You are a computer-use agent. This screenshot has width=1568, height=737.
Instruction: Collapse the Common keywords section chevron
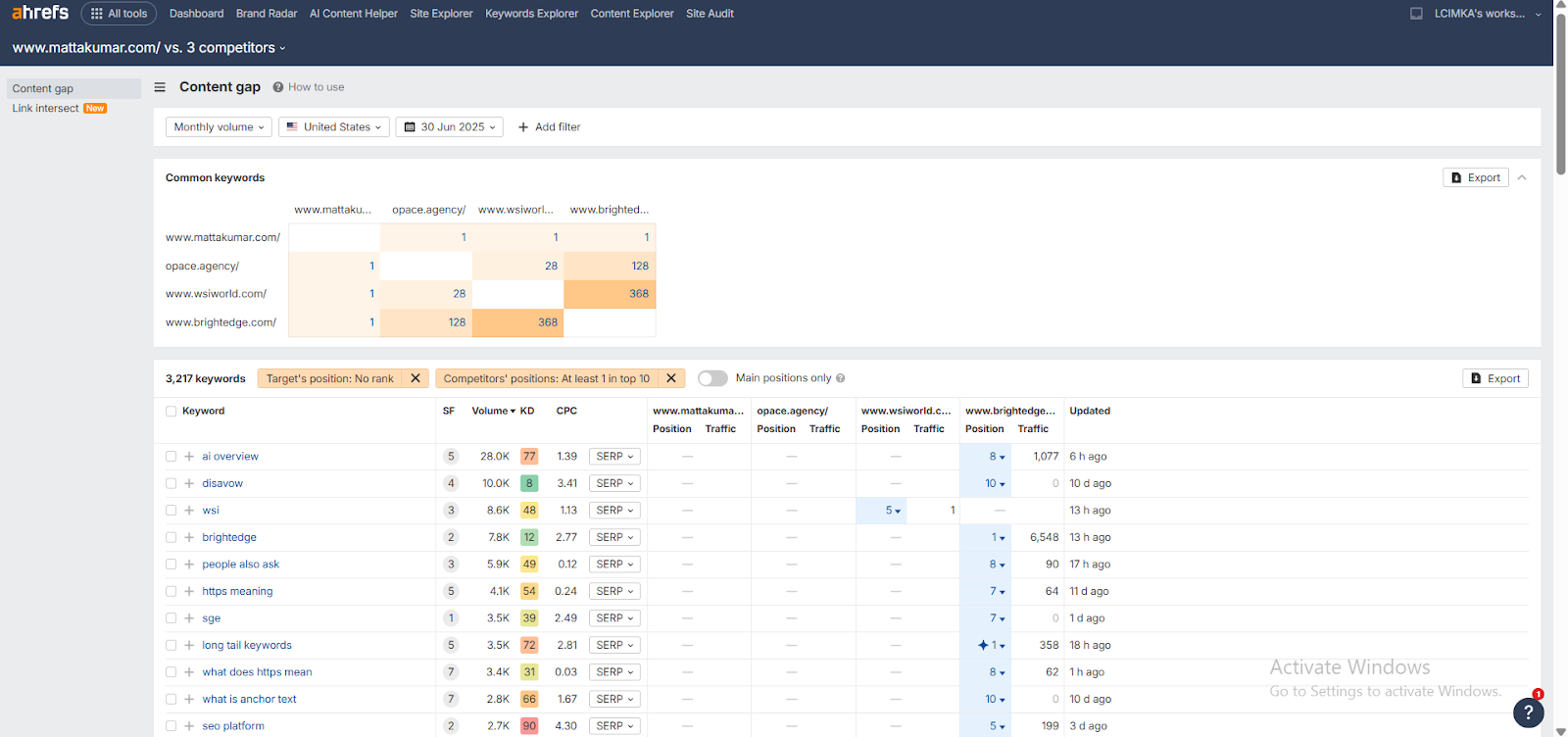click(1522, 177)
